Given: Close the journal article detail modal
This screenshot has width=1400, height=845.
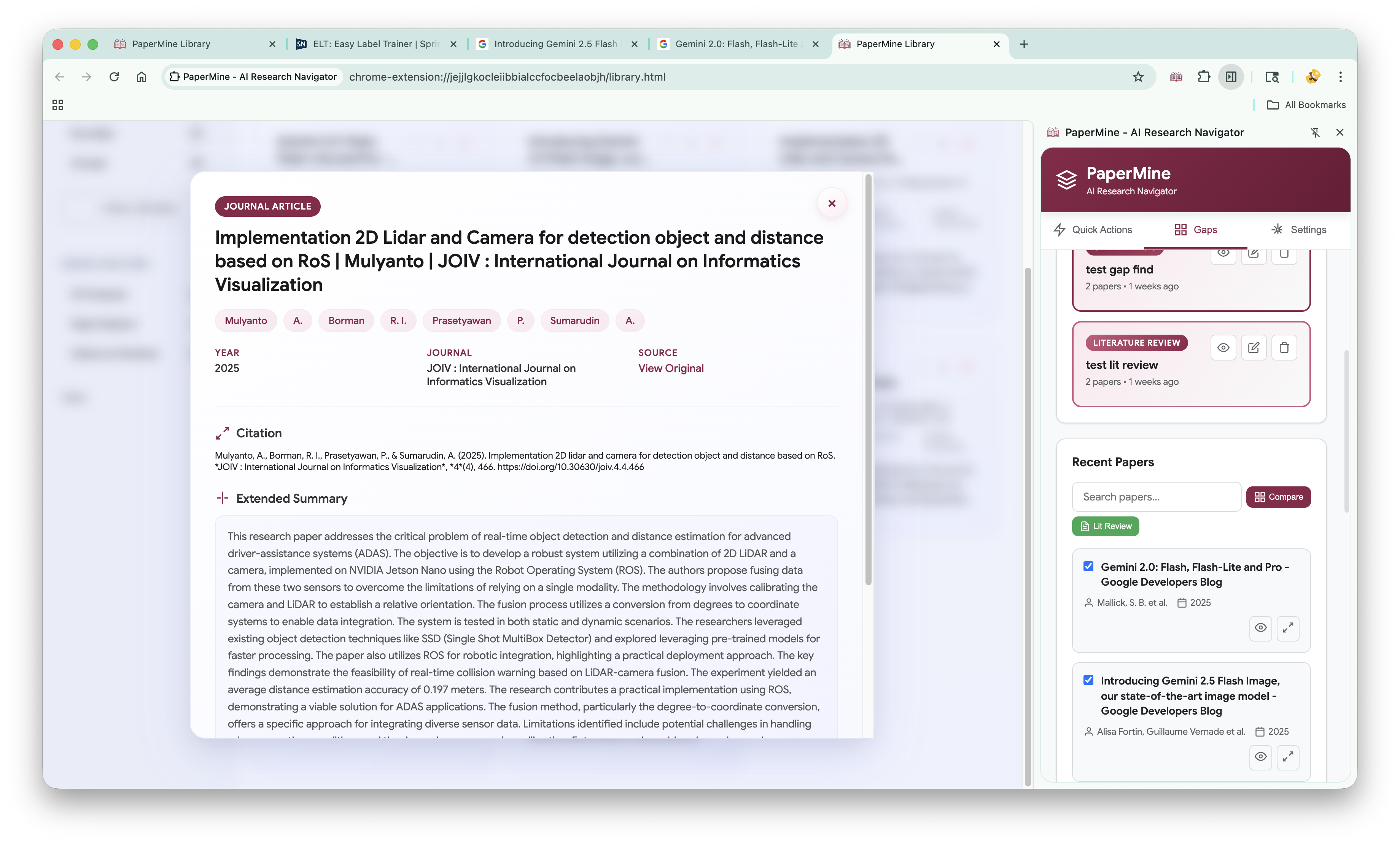Looking at the screenshot, I should coord(831,203).
